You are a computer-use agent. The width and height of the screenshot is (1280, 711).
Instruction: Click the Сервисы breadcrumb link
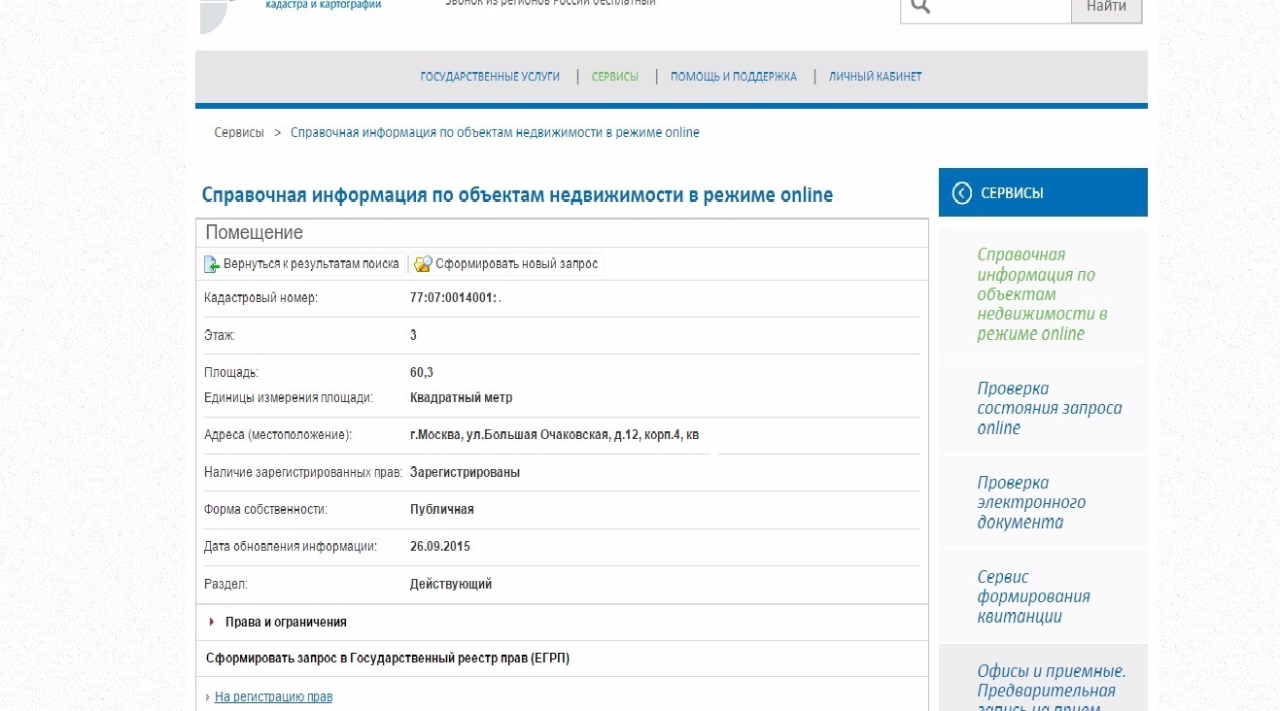[239, 133]
